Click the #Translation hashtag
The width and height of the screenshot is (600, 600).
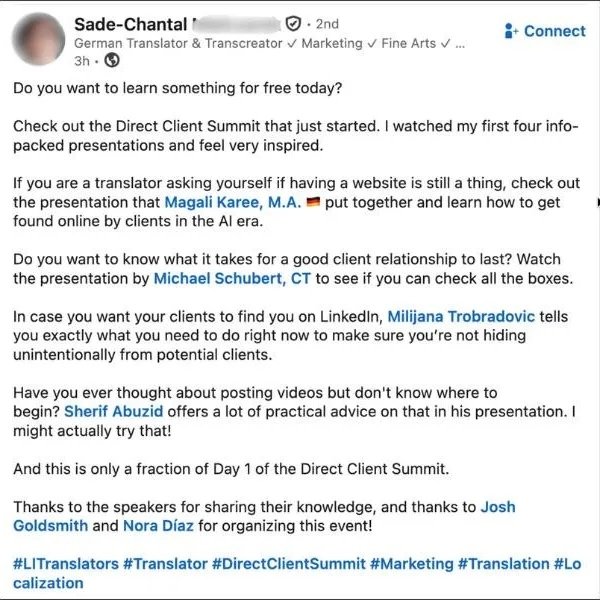pyautogui.click(x=504, y=564)
